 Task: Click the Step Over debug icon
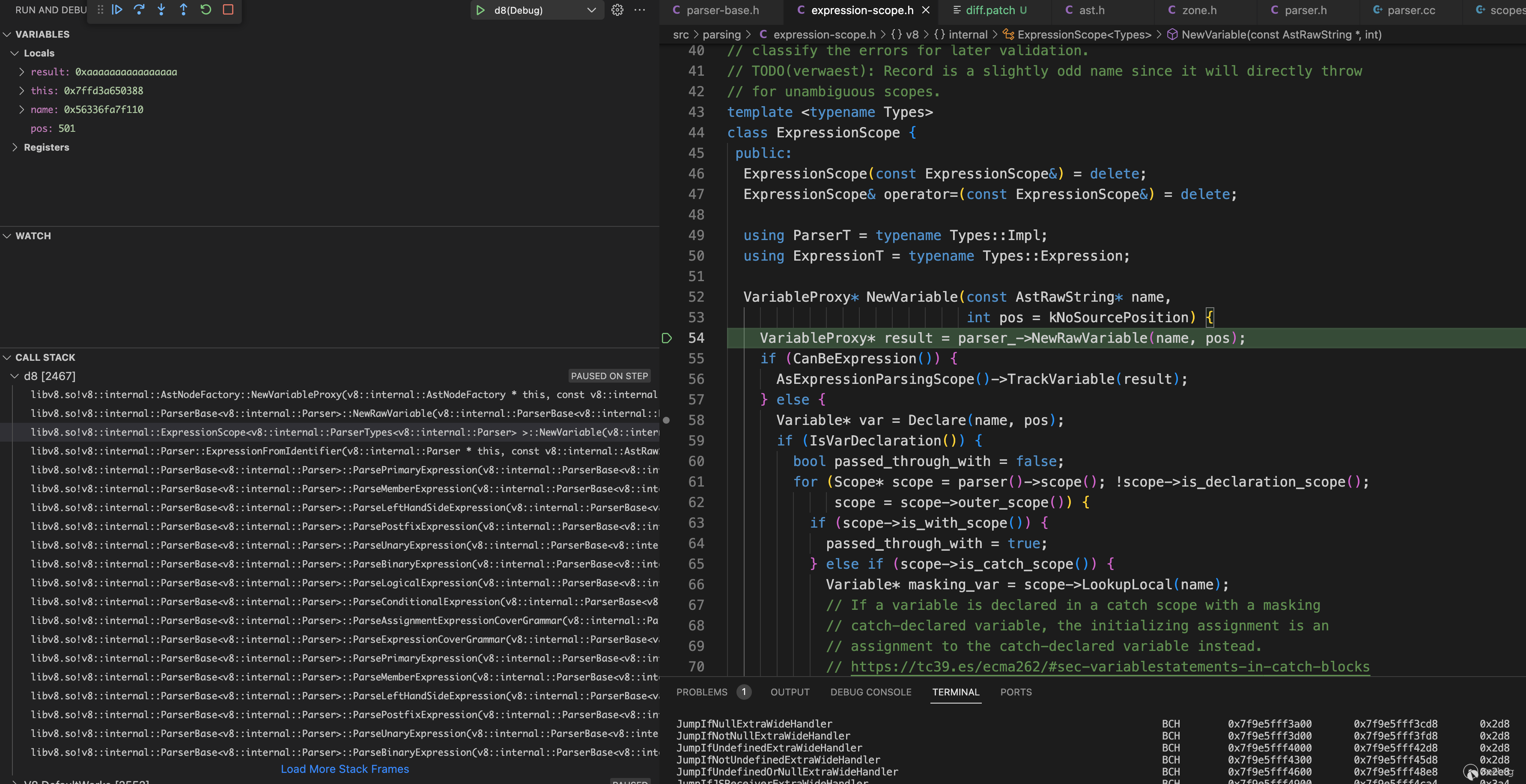tap(139, 9)
